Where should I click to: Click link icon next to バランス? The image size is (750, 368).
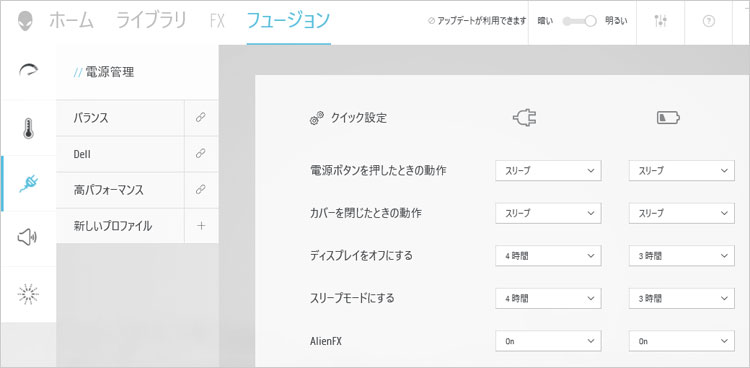201,118
